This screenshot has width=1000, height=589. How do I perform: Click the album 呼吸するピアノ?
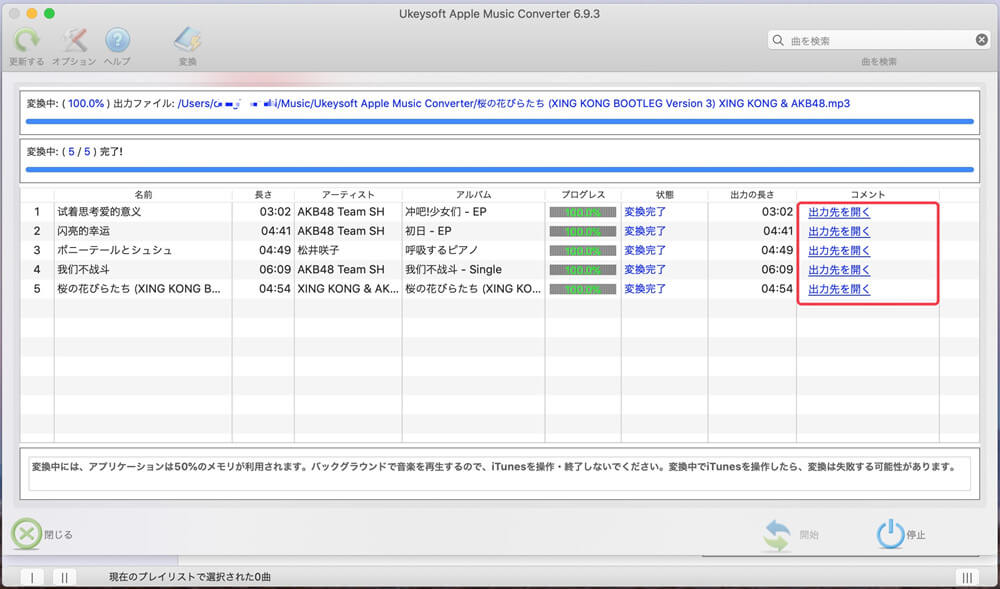click(442, 250)
